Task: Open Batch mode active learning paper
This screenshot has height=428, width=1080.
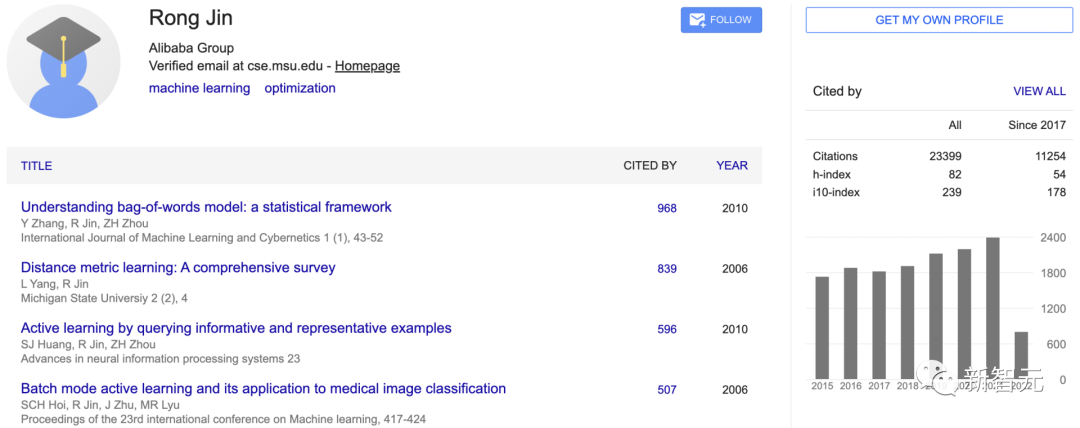Action: point(263,388)
